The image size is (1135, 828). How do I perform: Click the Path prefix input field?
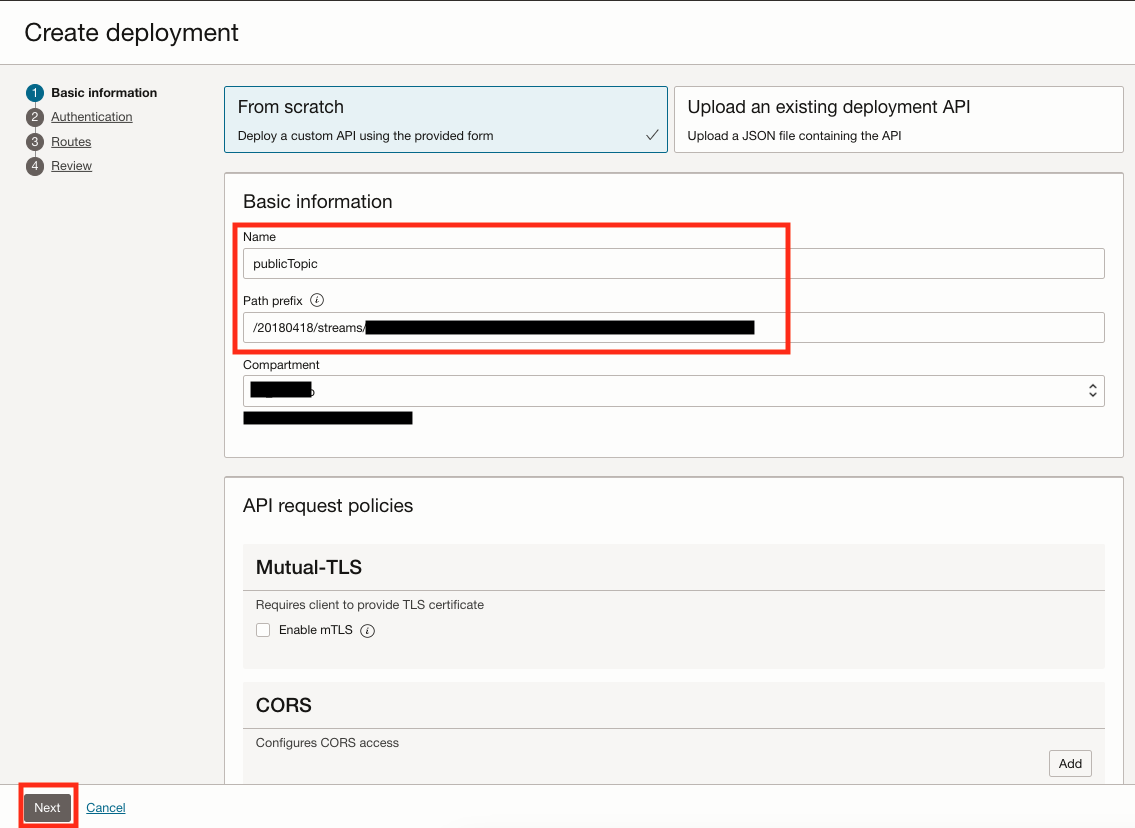673,327
